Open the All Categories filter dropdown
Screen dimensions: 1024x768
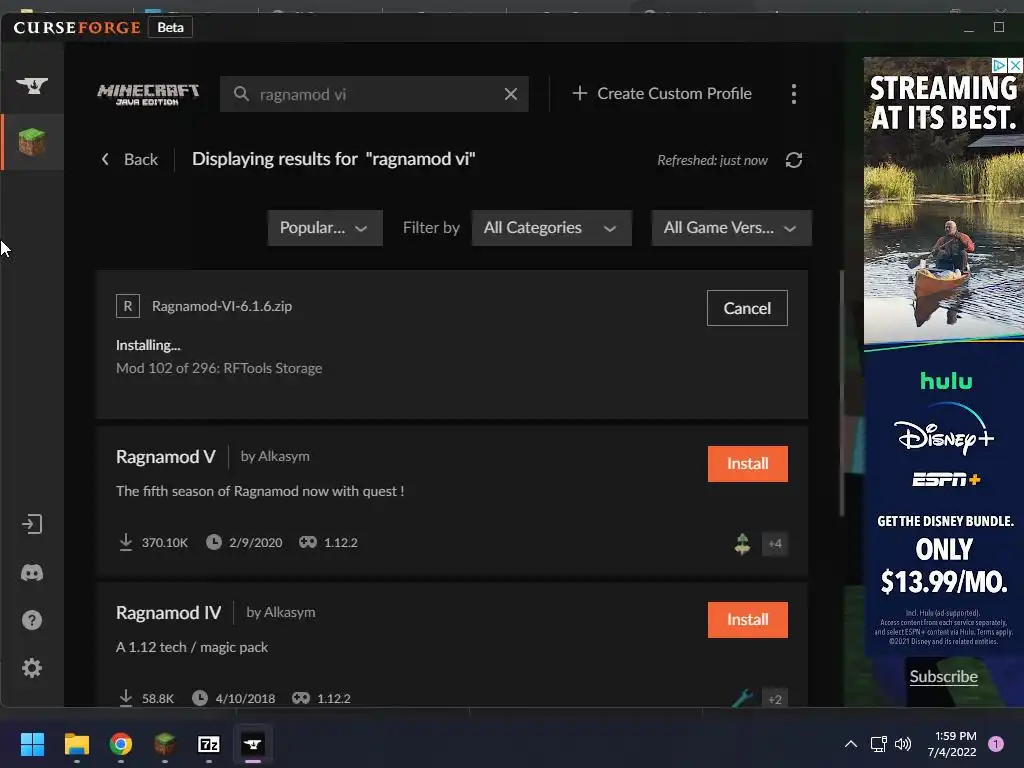[551, 228]
